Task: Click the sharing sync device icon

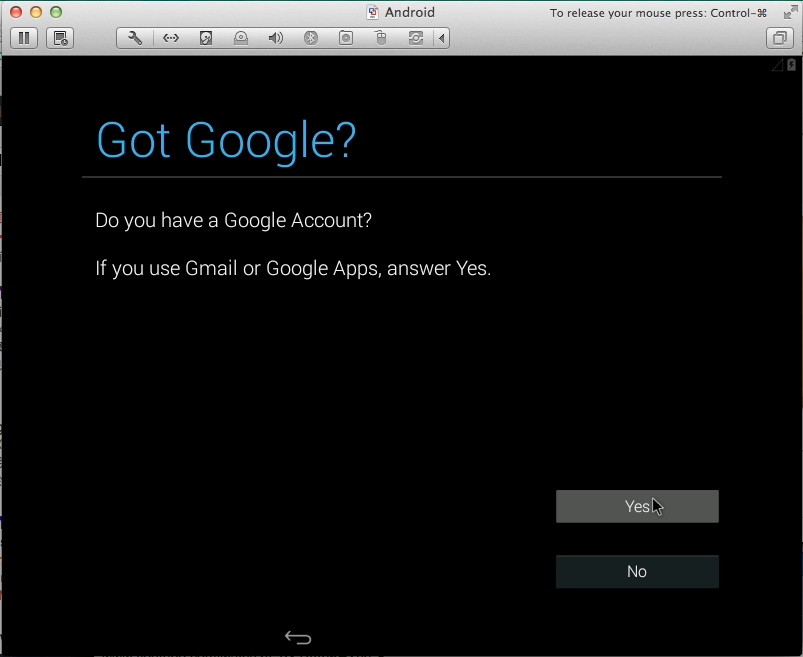Action: pos(415,38)
